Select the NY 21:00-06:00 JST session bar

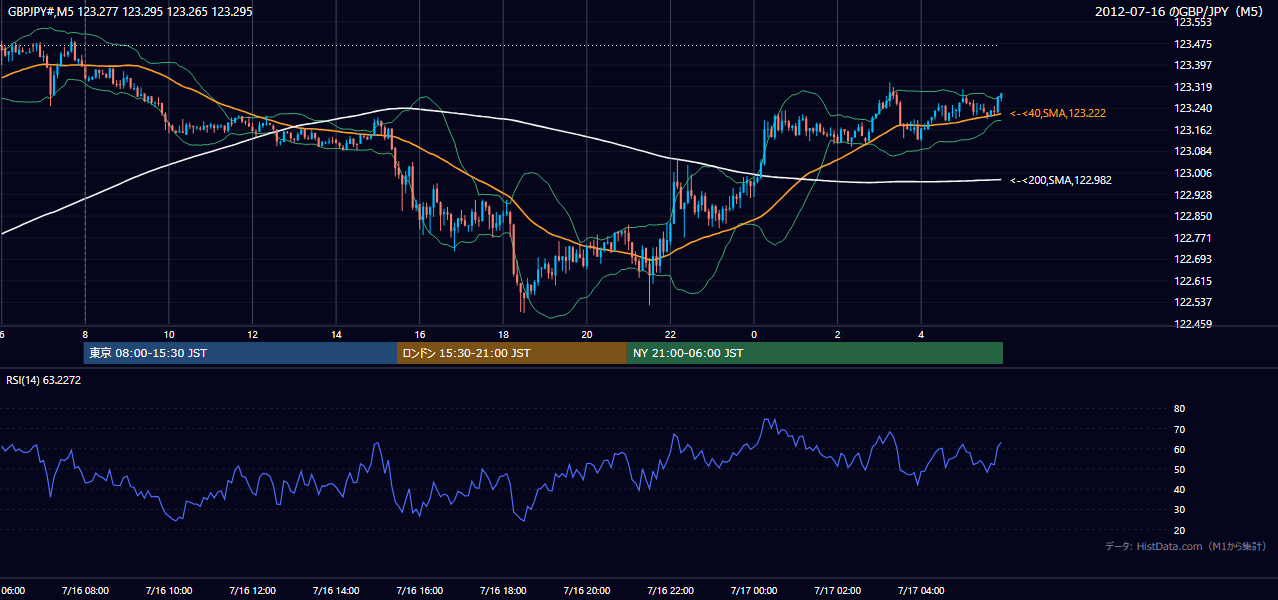[815, 353]
